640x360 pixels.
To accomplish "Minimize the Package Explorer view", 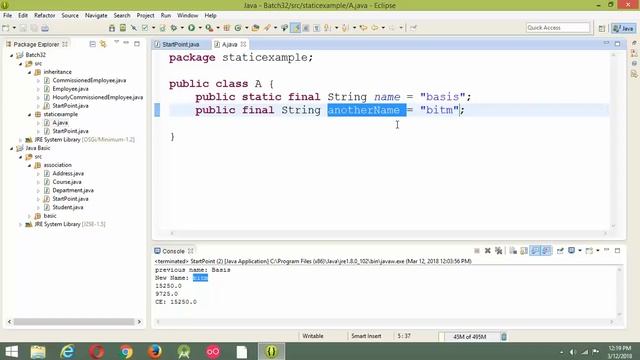I will point(126,43).
